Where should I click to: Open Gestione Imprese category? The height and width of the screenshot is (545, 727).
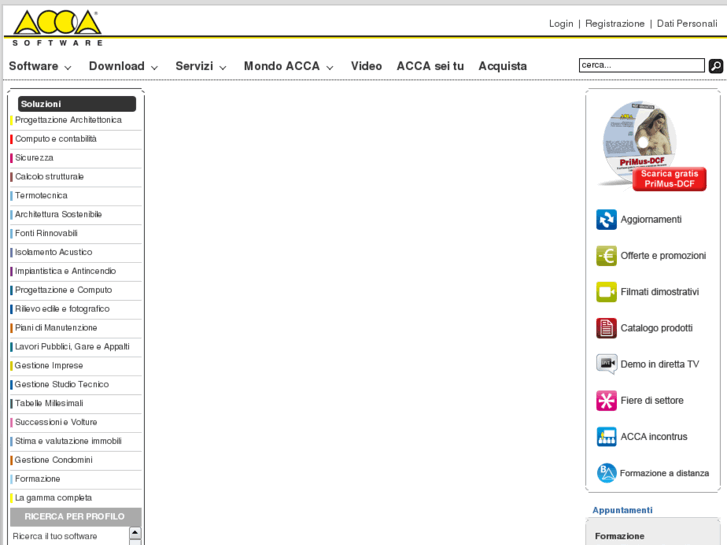pos(49,365)
